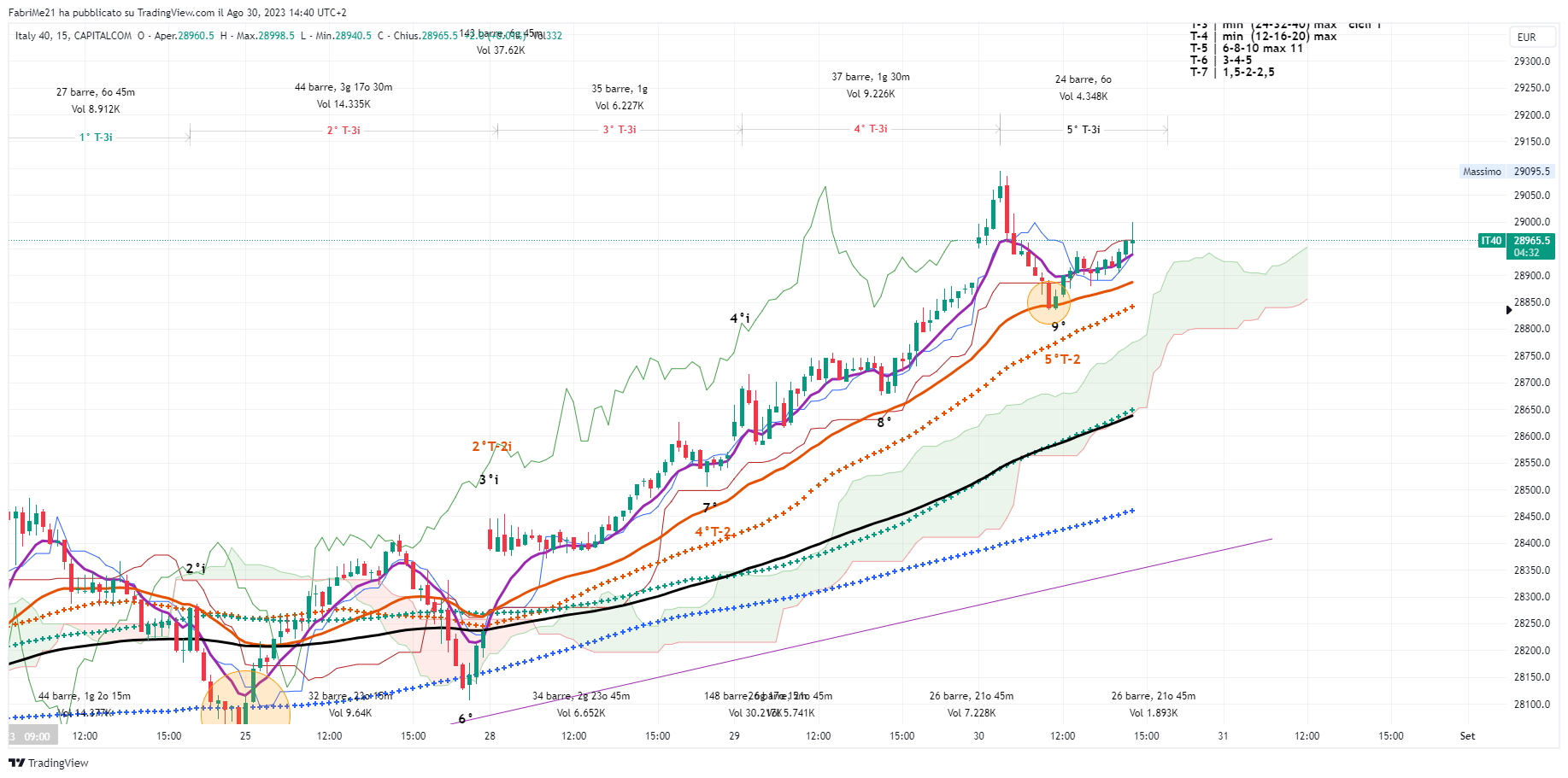This screenshot has width=1568, height=778.
Task: Click the orange '4°T-2' cycle label
Action: click(x=713, y=532)
